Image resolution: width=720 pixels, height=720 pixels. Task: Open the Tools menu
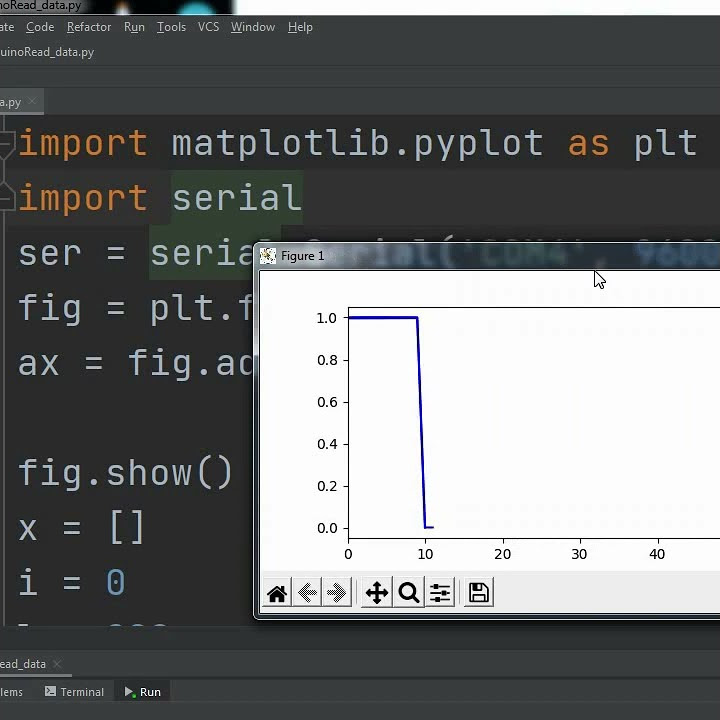171,27
